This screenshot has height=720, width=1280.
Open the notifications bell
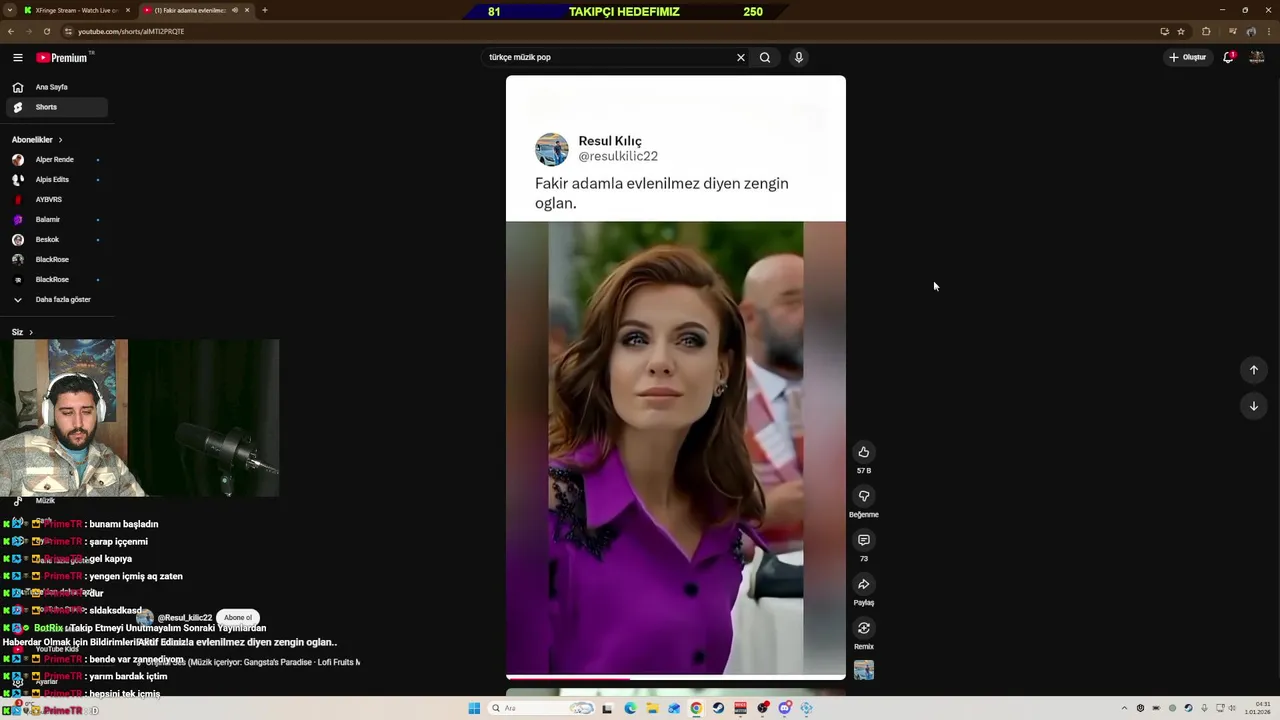coord(1229,57)
